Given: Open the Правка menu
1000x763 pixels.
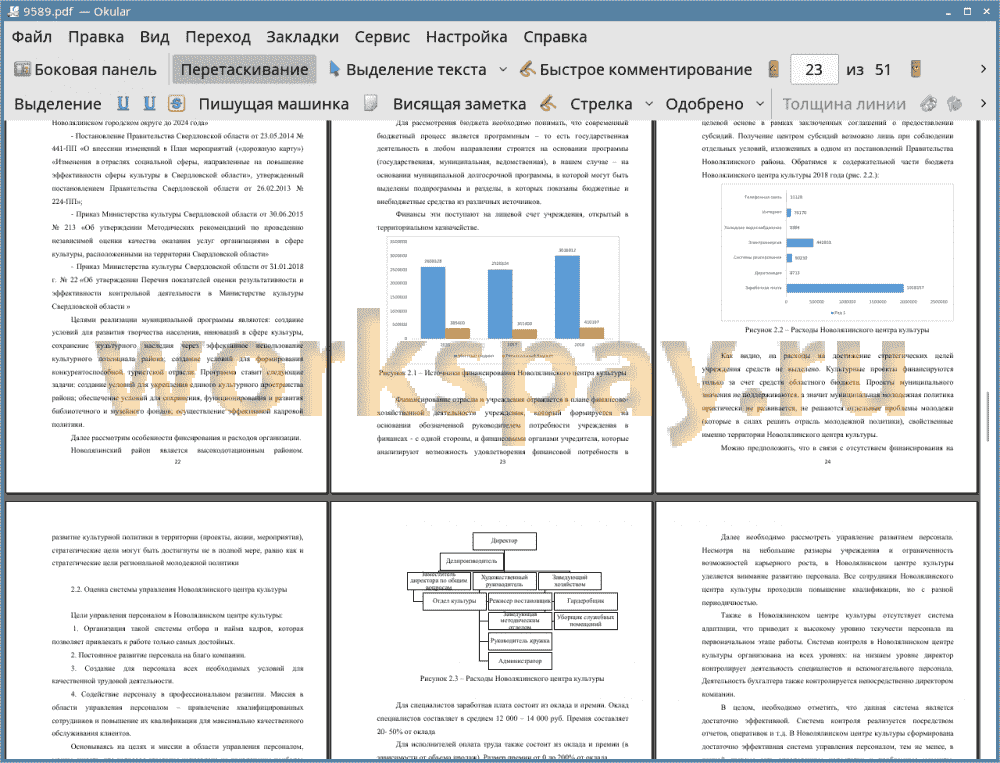Looking at the screenshot, I should click(96, 37).
